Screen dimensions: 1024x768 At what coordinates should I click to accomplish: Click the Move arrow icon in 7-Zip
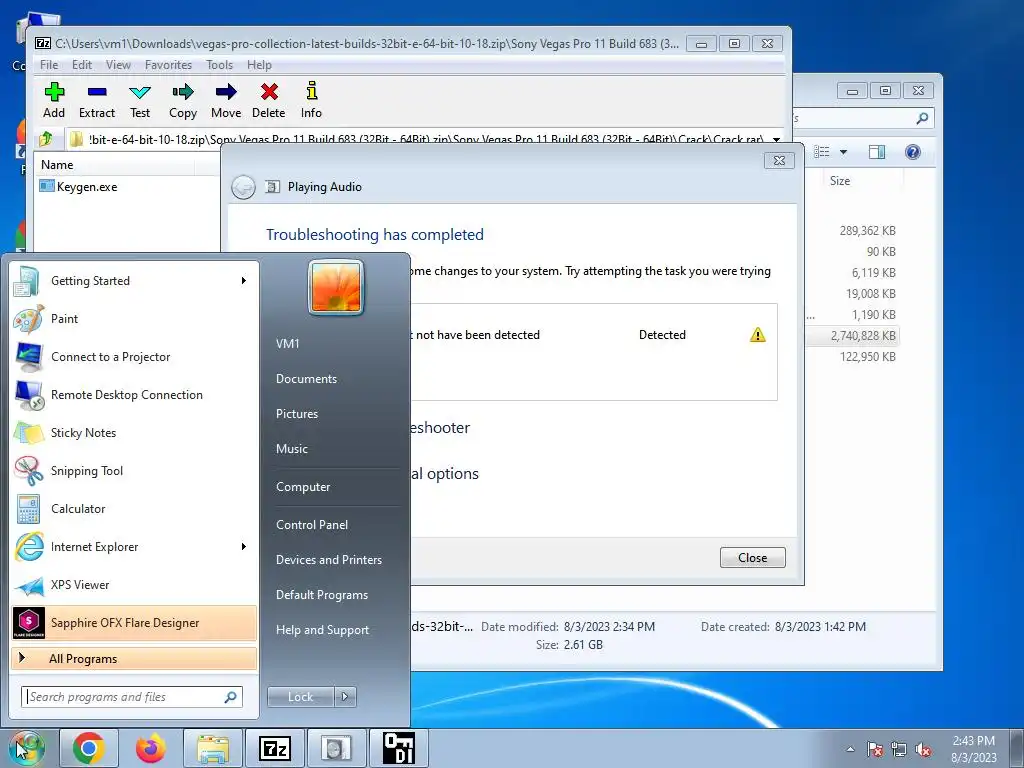(x=226, y=101)
